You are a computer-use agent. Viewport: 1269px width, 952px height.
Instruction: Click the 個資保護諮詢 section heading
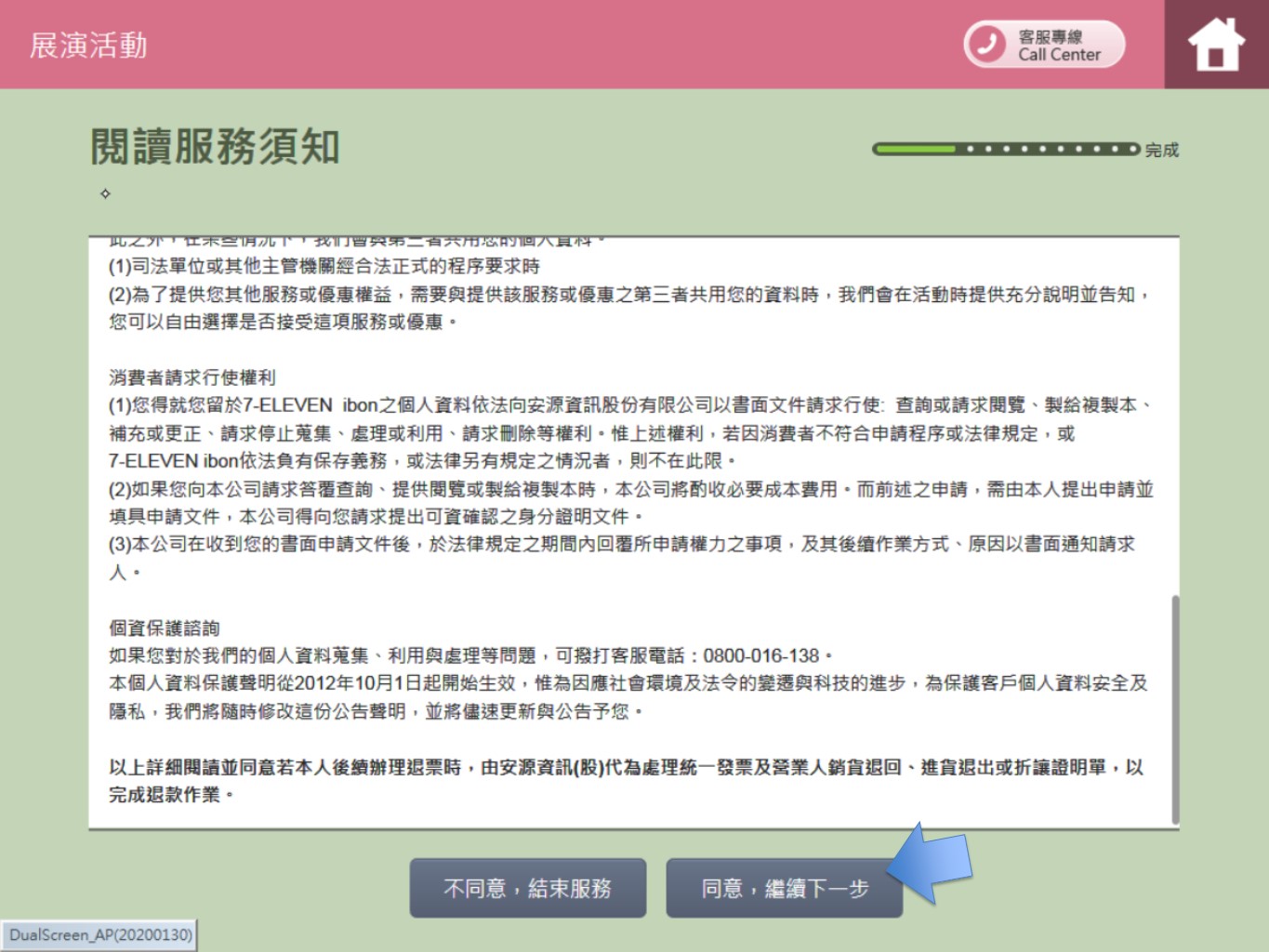click(x=165, y=628)
